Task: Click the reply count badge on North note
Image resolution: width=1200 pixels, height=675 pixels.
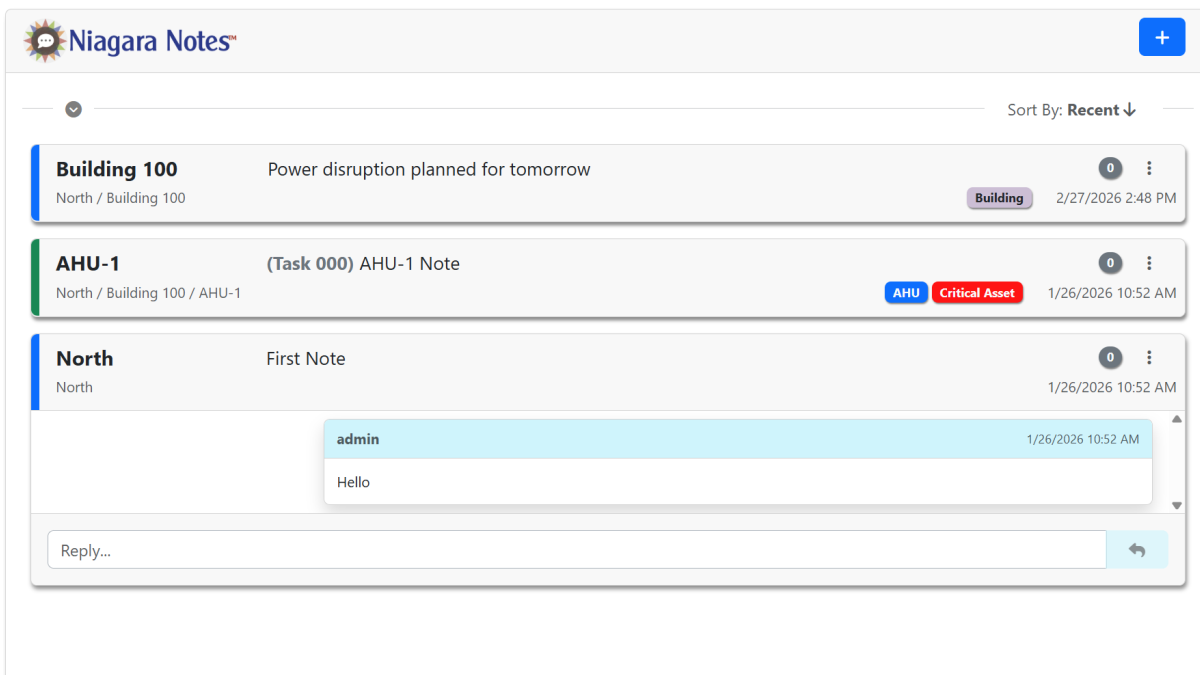Action: 1109,357
